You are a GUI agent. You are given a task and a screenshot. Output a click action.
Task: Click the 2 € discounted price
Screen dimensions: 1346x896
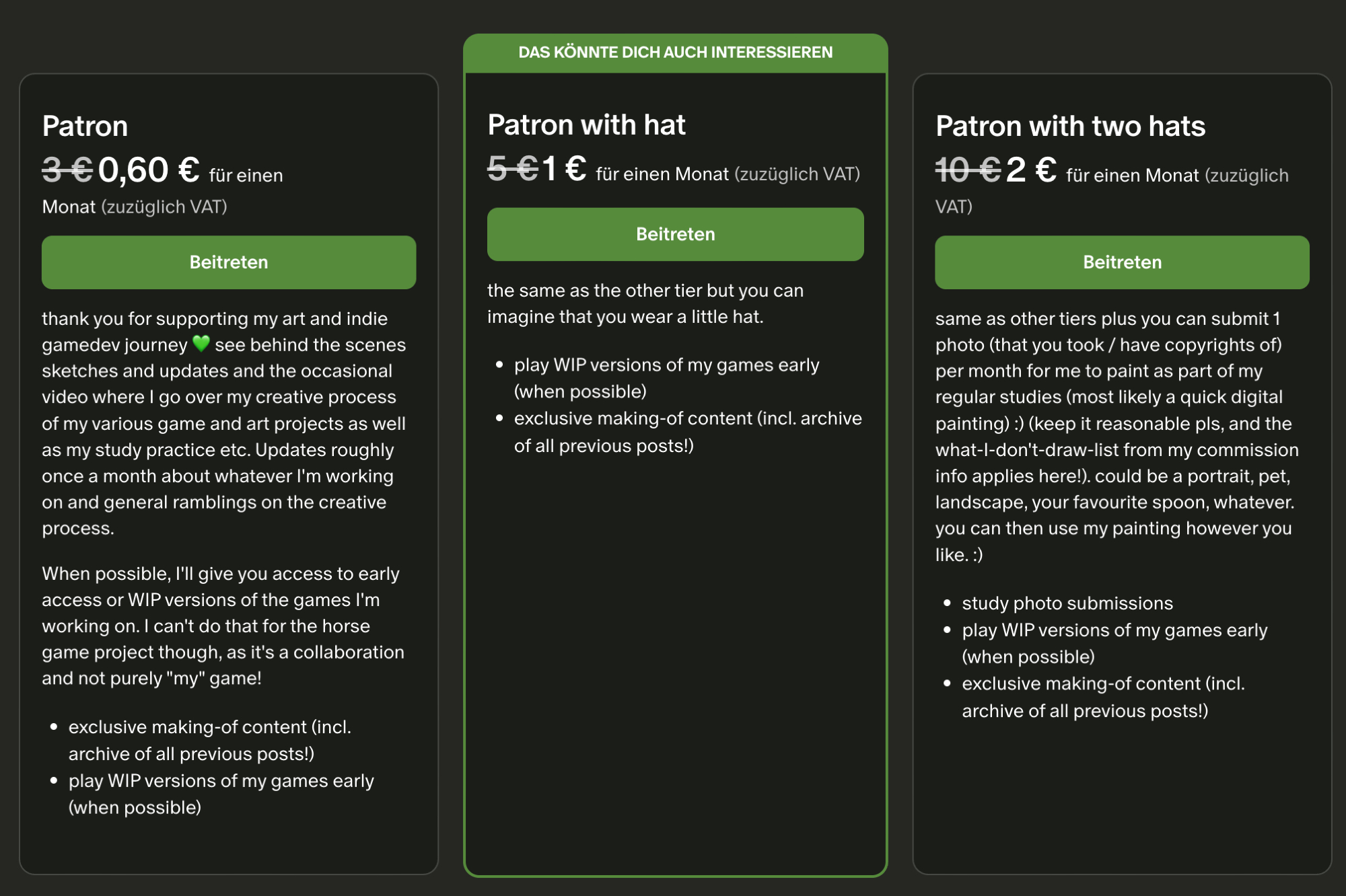click(1031, 170)
